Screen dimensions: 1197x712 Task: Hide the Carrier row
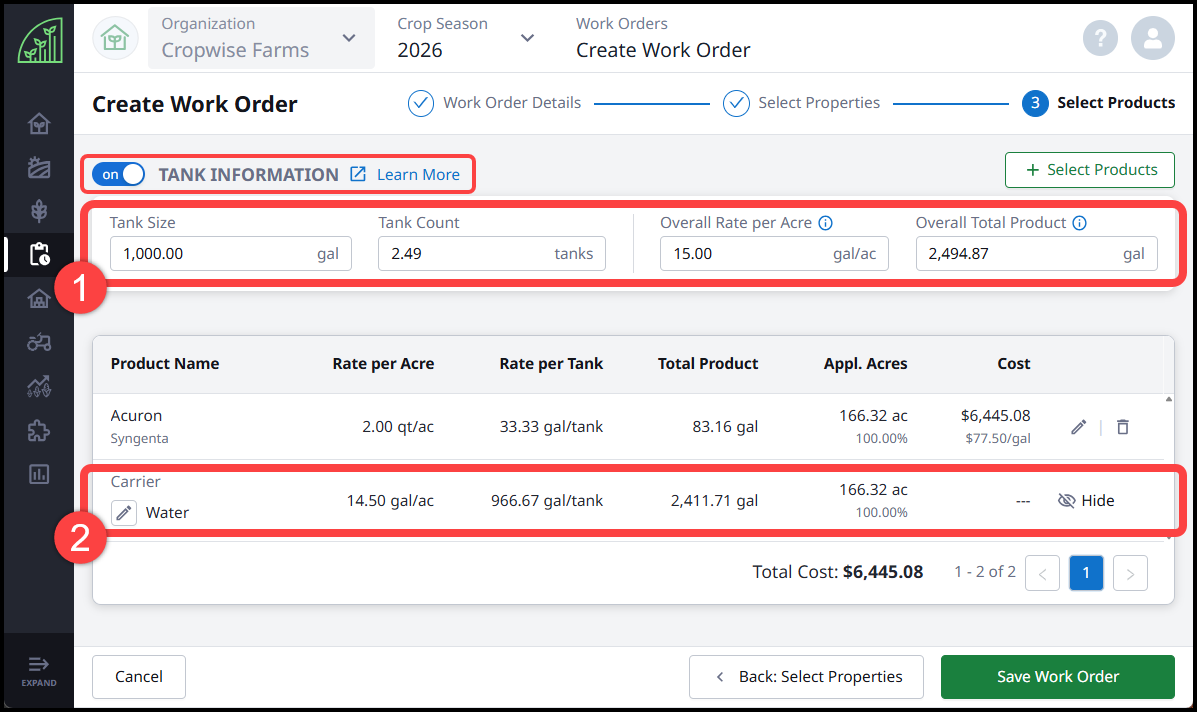click(1086, 501)
